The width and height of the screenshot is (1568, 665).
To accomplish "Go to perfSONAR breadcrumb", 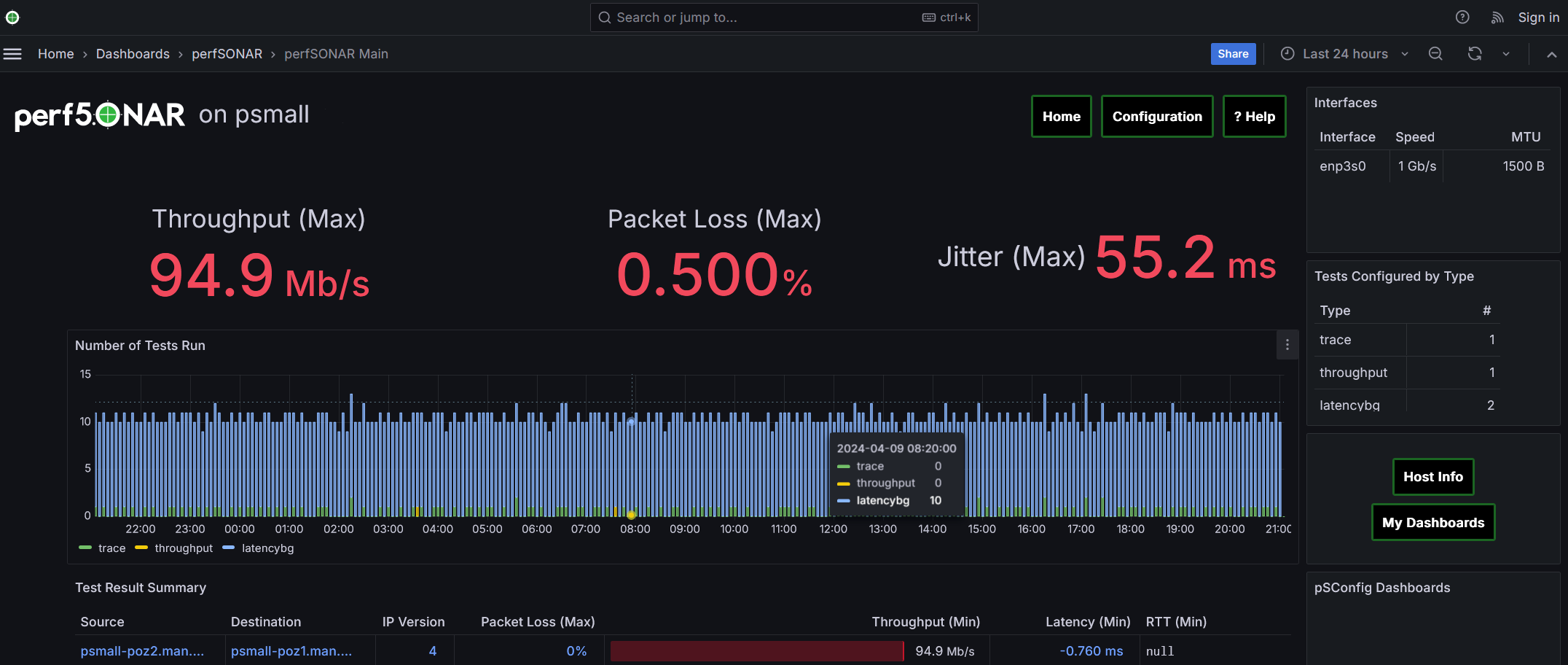I will click(x=227, y=54).
